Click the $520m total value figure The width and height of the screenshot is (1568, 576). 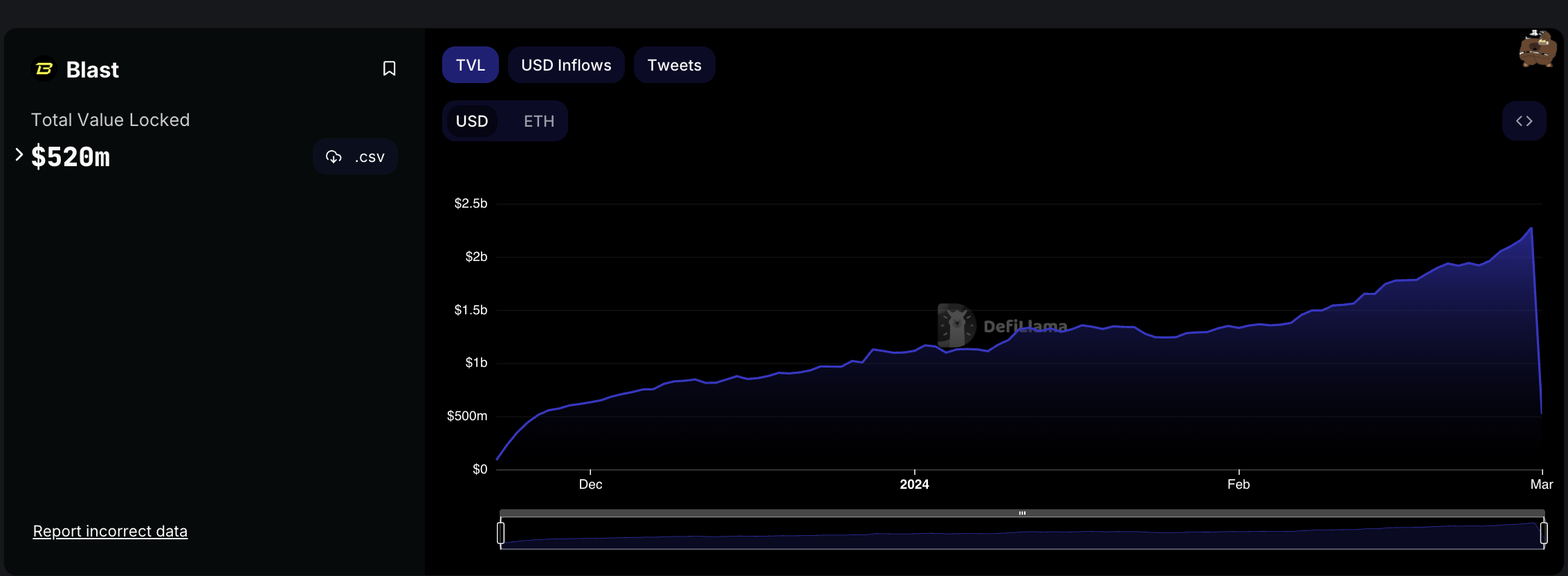pos(71,157)
